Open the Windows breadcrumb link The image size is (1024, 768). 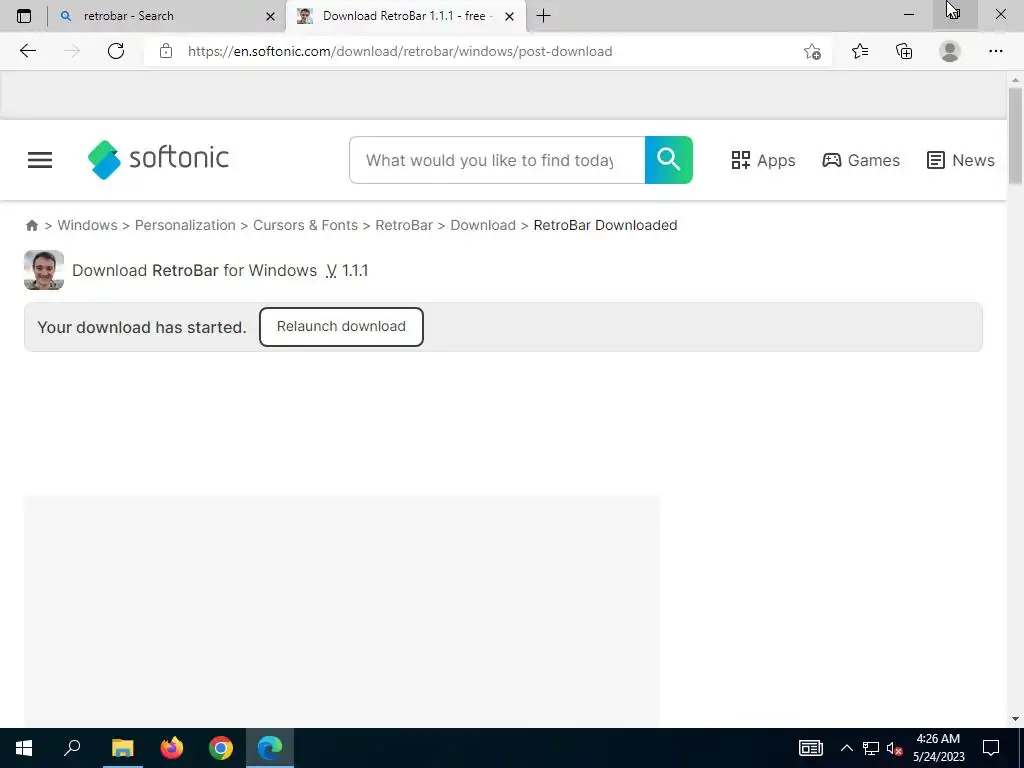tap(88, 225)
